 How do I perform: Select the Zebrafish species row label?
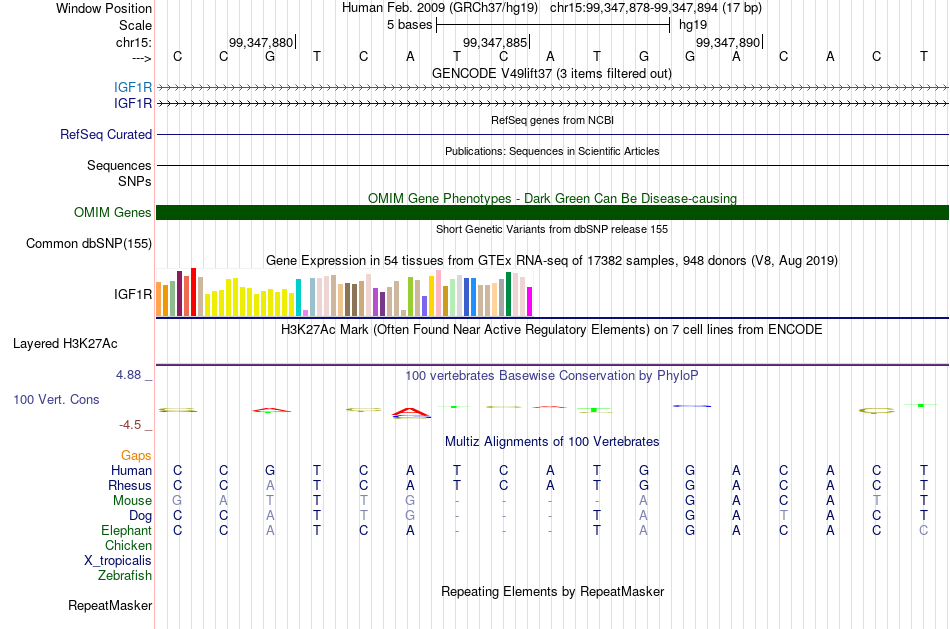(x=125, y=576)
